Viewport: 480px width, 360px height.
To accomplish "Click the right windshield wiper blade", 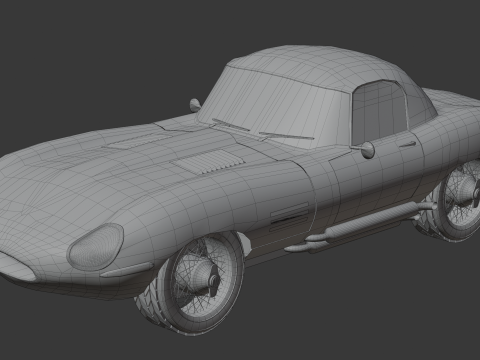I will [x=287, y=136].
